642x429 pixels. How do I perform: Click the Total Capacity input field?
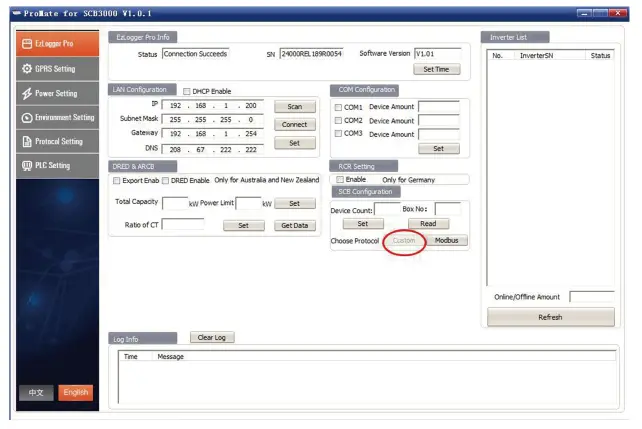175,203
